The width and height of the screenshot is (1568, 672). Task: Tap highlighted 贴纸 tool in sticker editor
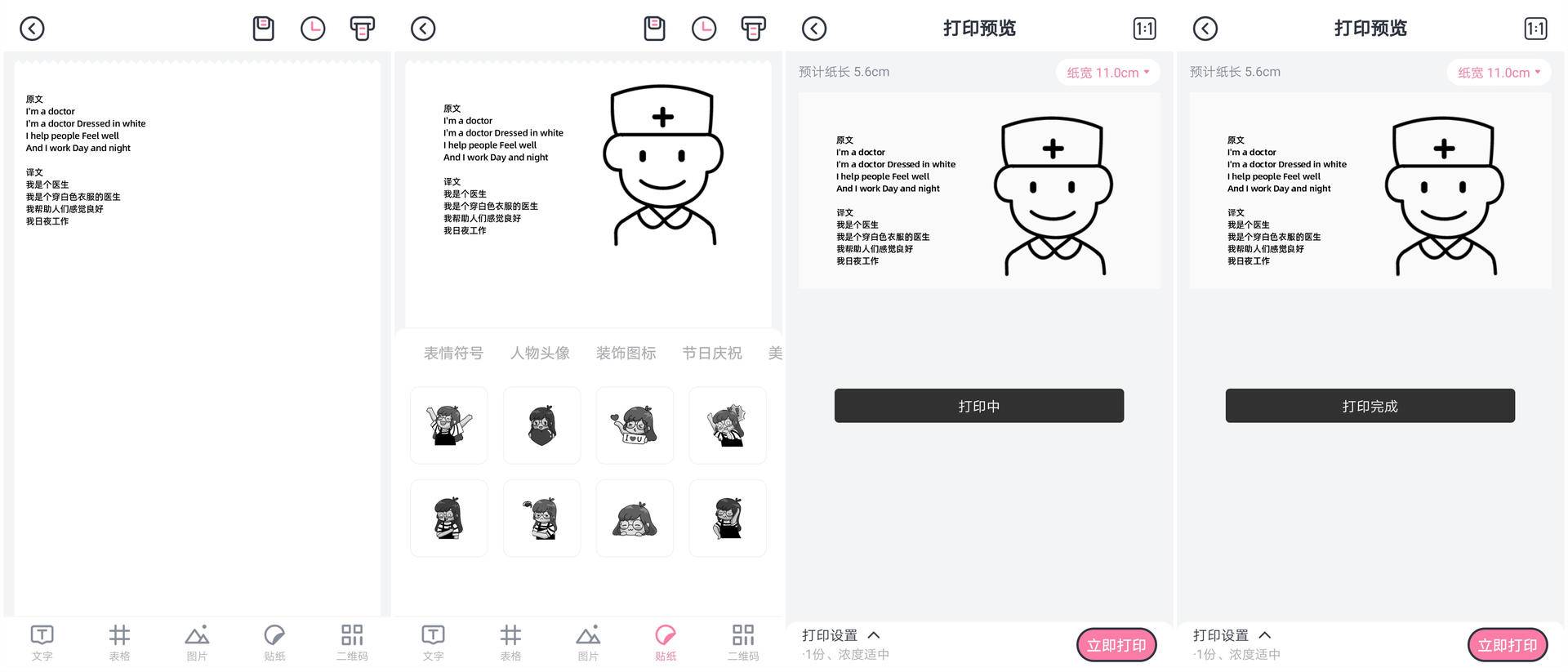[x=666, y=643]
